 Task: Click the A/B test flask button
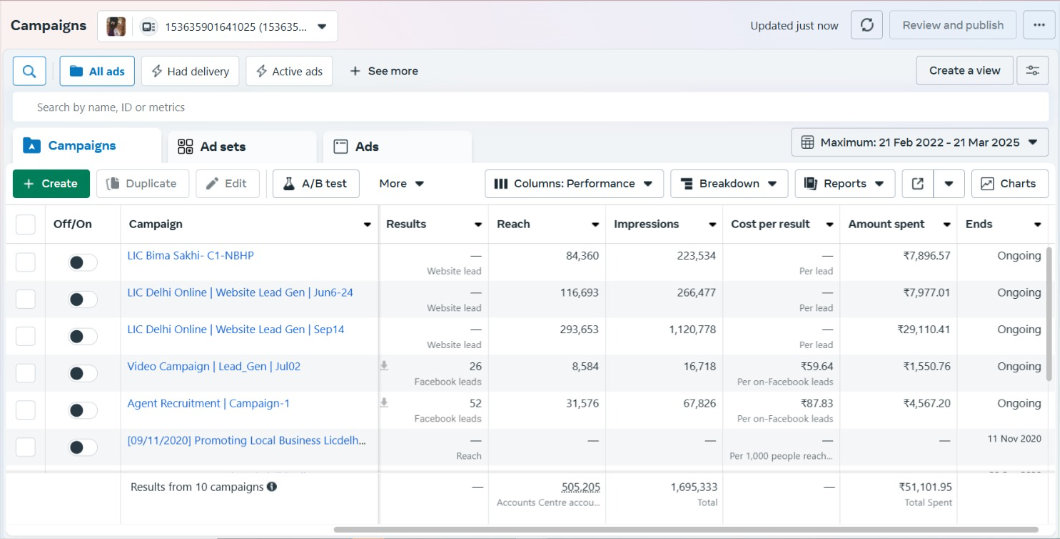tap(315, 183)
